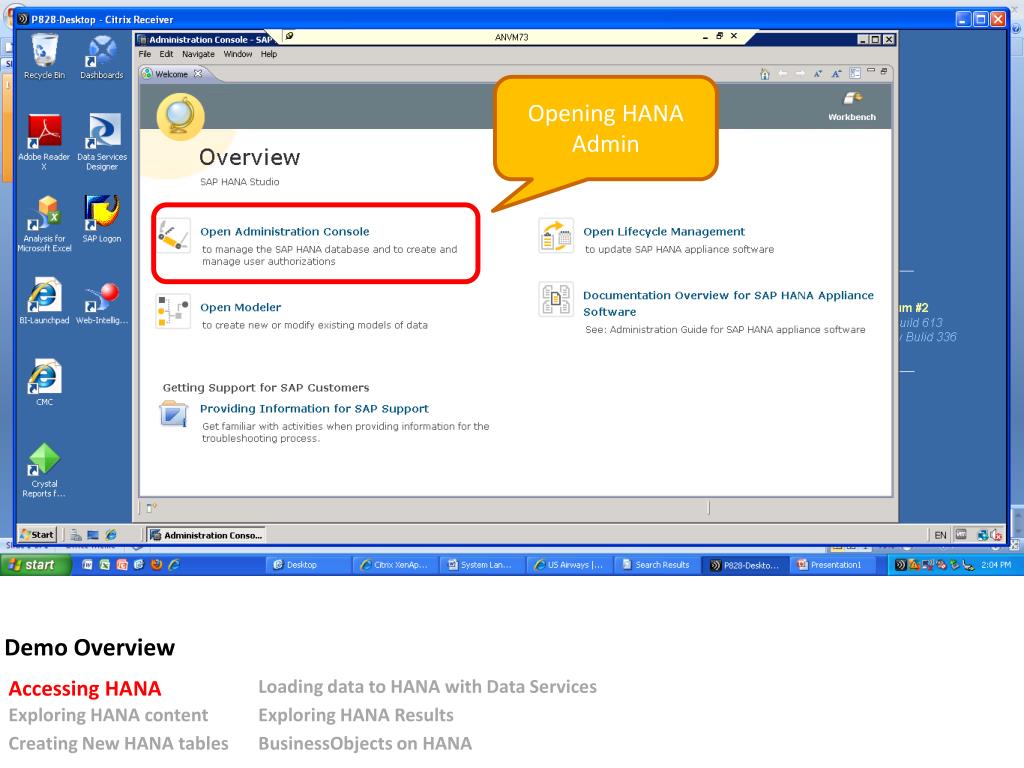Switch to the Presentation1 taskbar item
This screenshot has height=768, width=1024.
point(832,565)
